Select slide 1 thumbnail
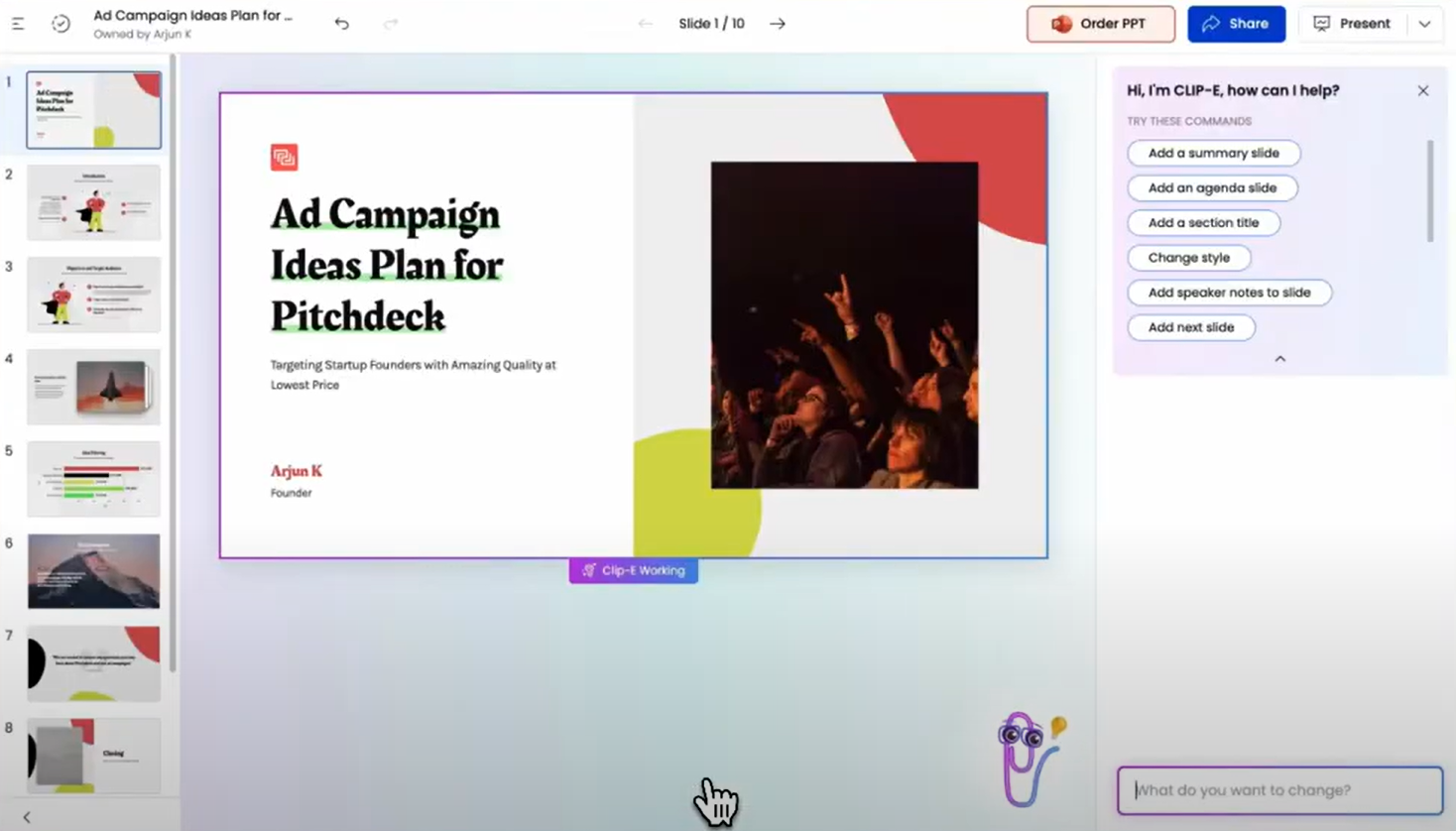The image size is (1456, 831). [94, 110]
